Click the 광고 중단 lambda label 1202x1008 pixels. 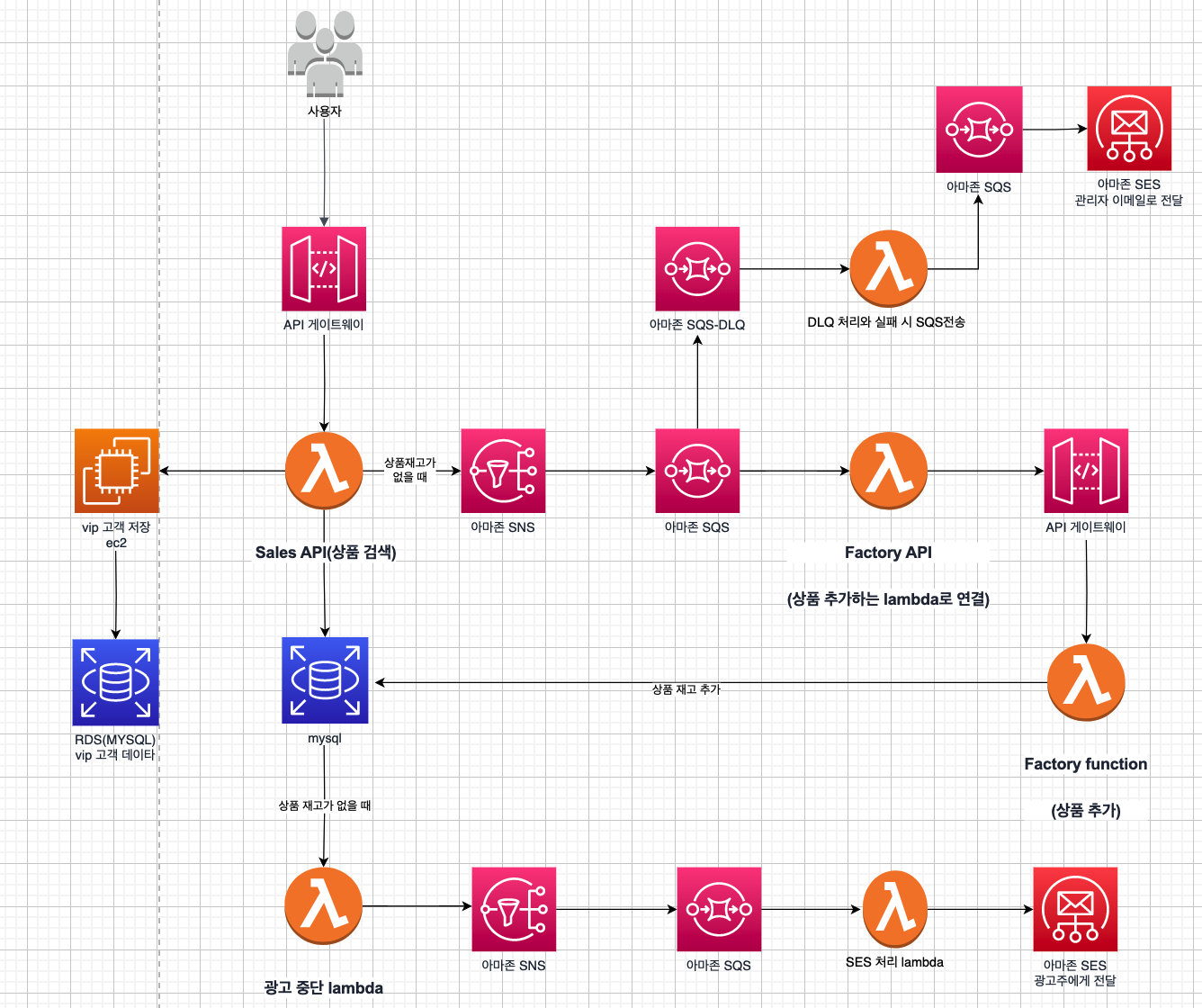coord(324,988)
